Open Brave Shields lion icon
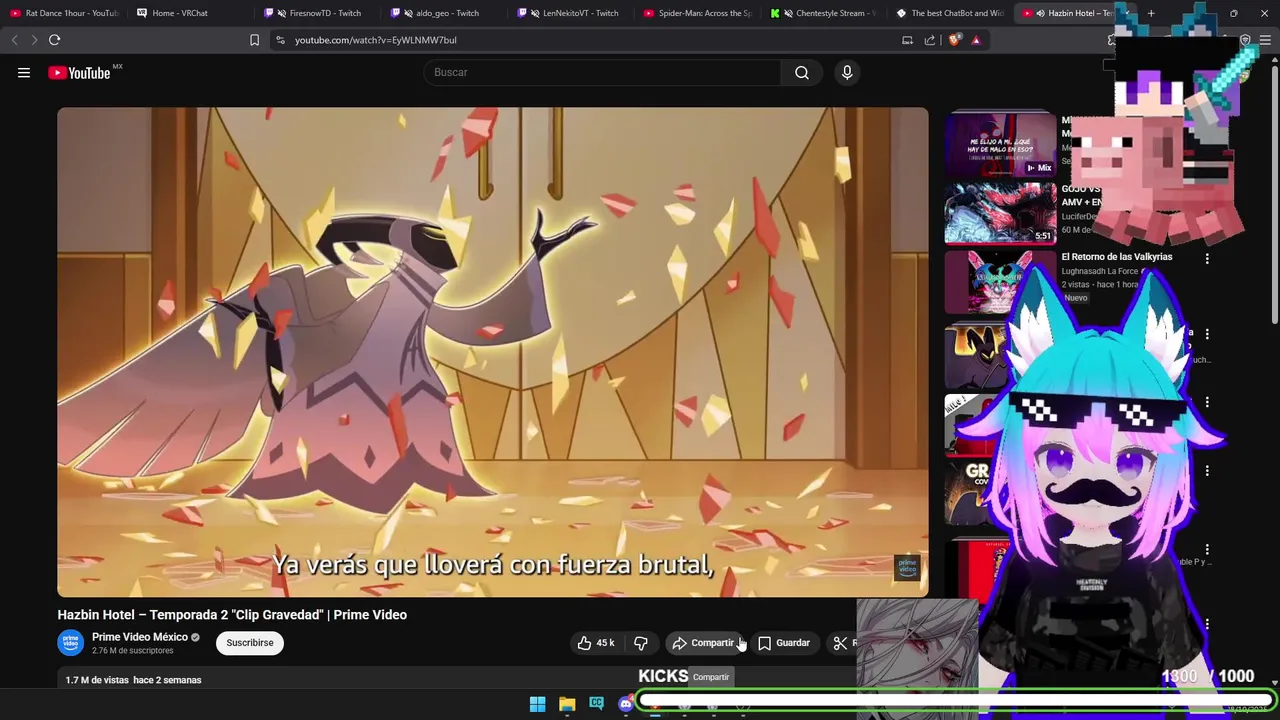 [x=954, y=40]
